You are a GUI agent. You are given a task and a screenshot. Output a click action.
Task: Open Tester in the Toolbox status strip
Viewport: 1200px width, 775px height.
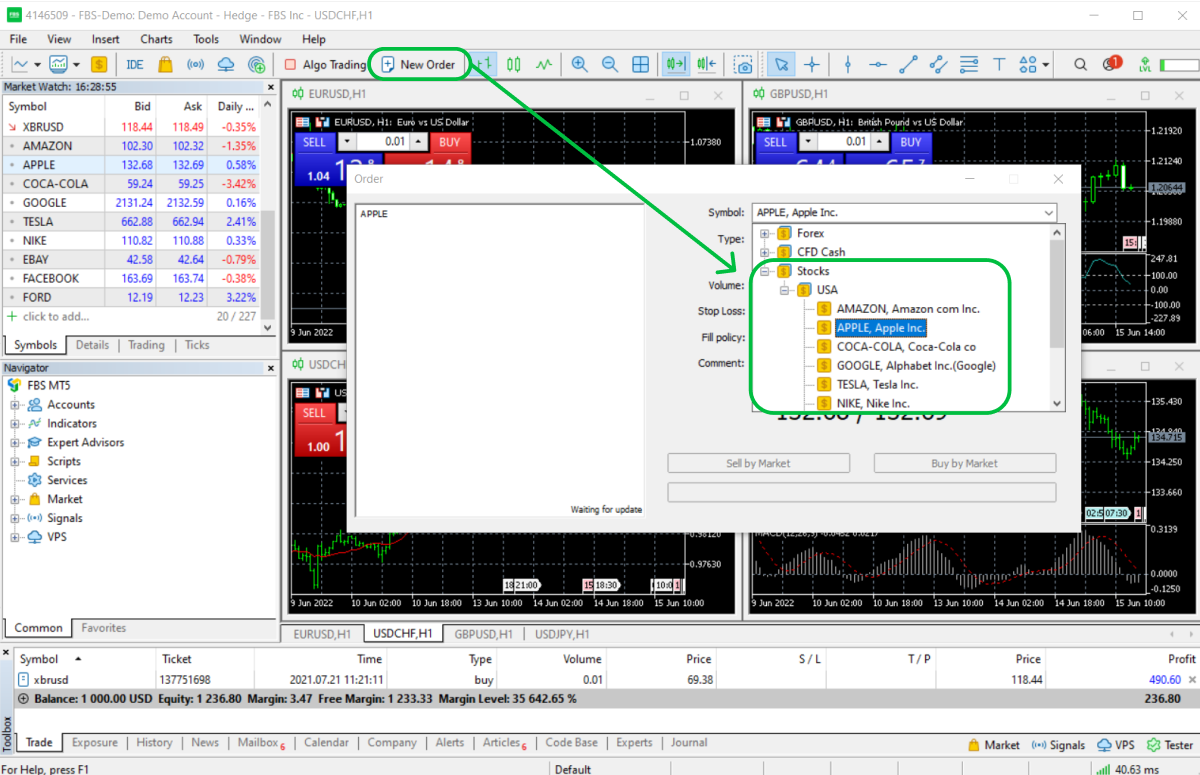point(1170,745)
